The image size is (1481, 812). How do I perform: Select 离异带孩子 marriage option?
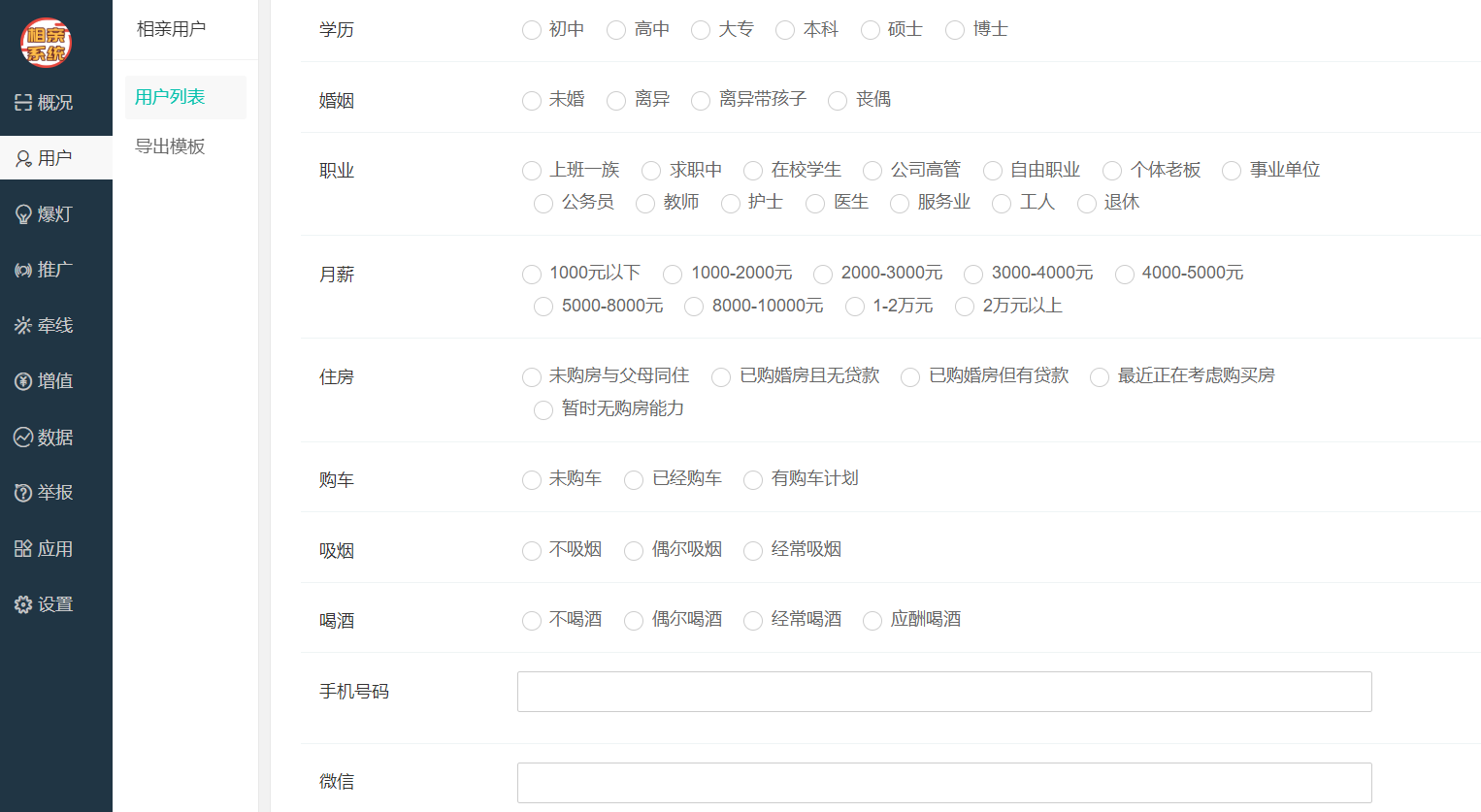pyautogui.click(x=701, y=100)
